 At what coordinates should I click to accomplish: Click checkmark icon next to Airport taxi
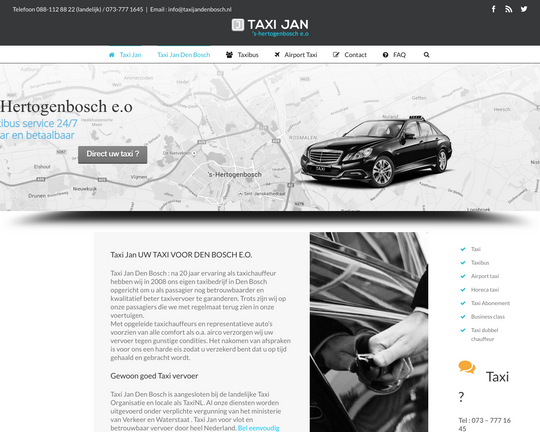click(x=463, y=276)
